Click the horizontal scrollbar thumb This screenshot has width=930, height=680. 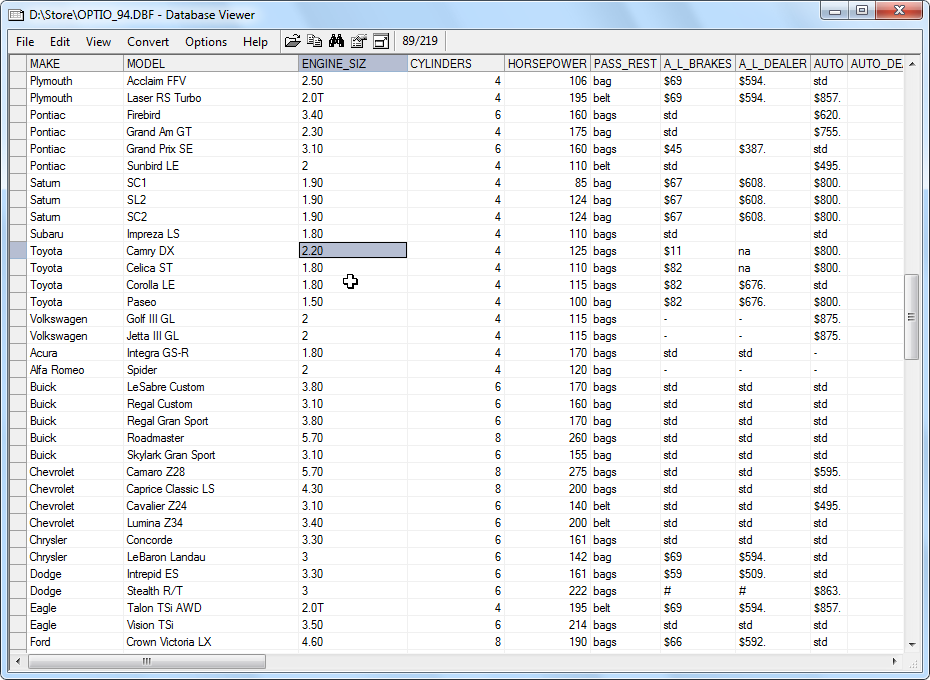pyautogui.click(x=146, y=661)
